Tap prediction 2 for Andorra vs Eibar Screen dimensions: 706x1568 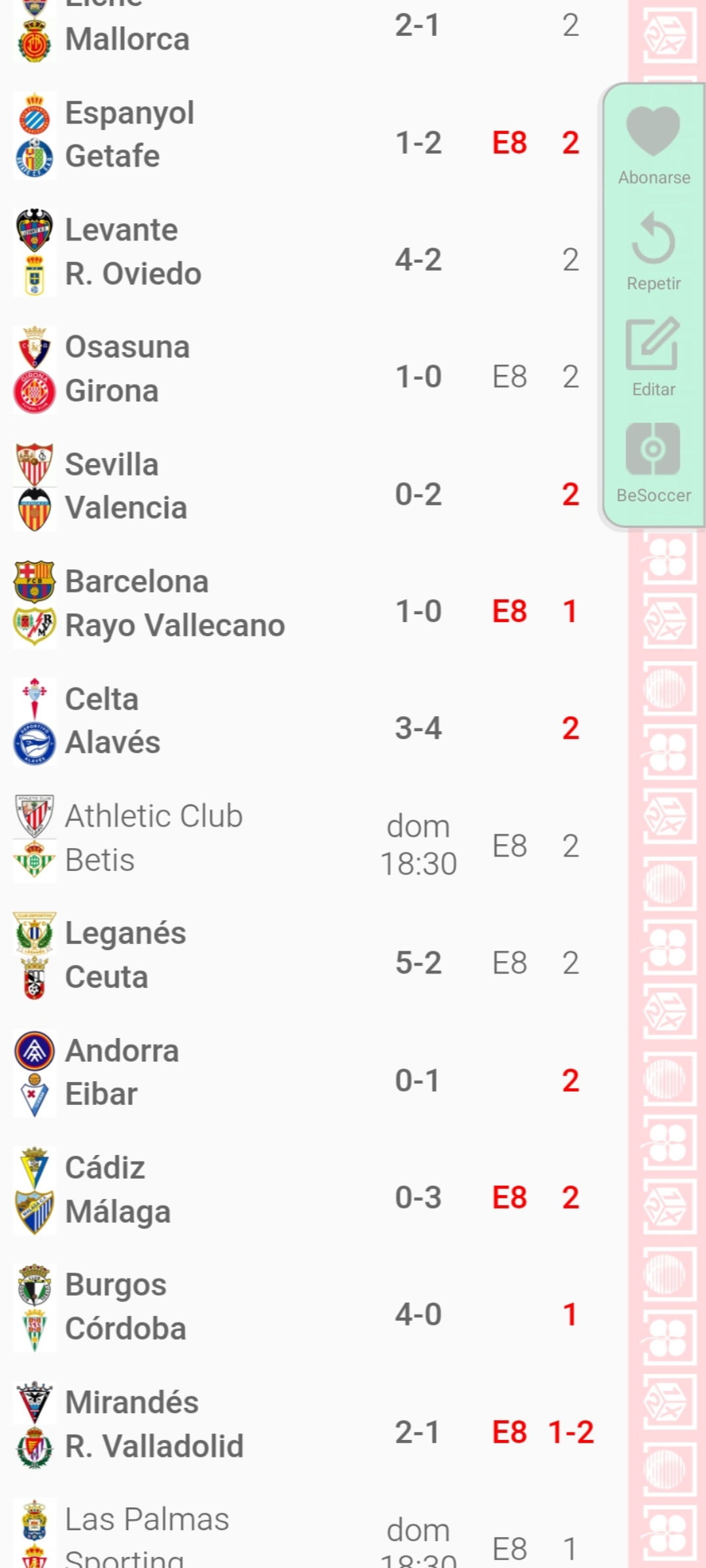point(570,1081)
